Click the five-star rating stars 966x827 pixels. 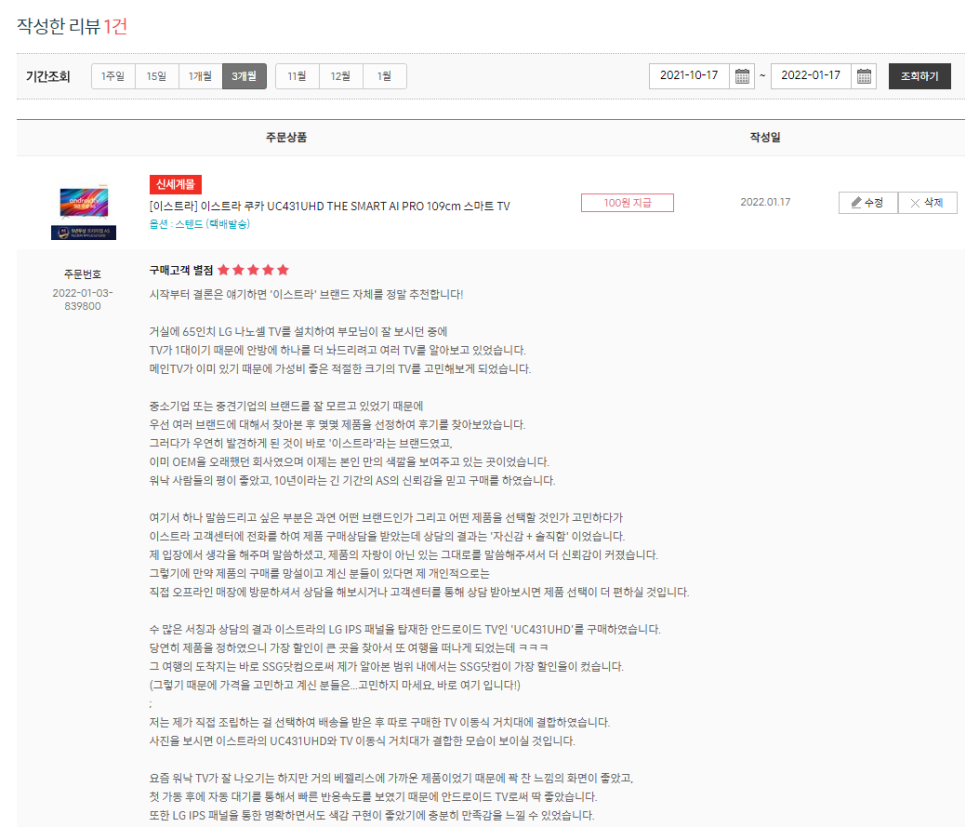pos(253,270)
